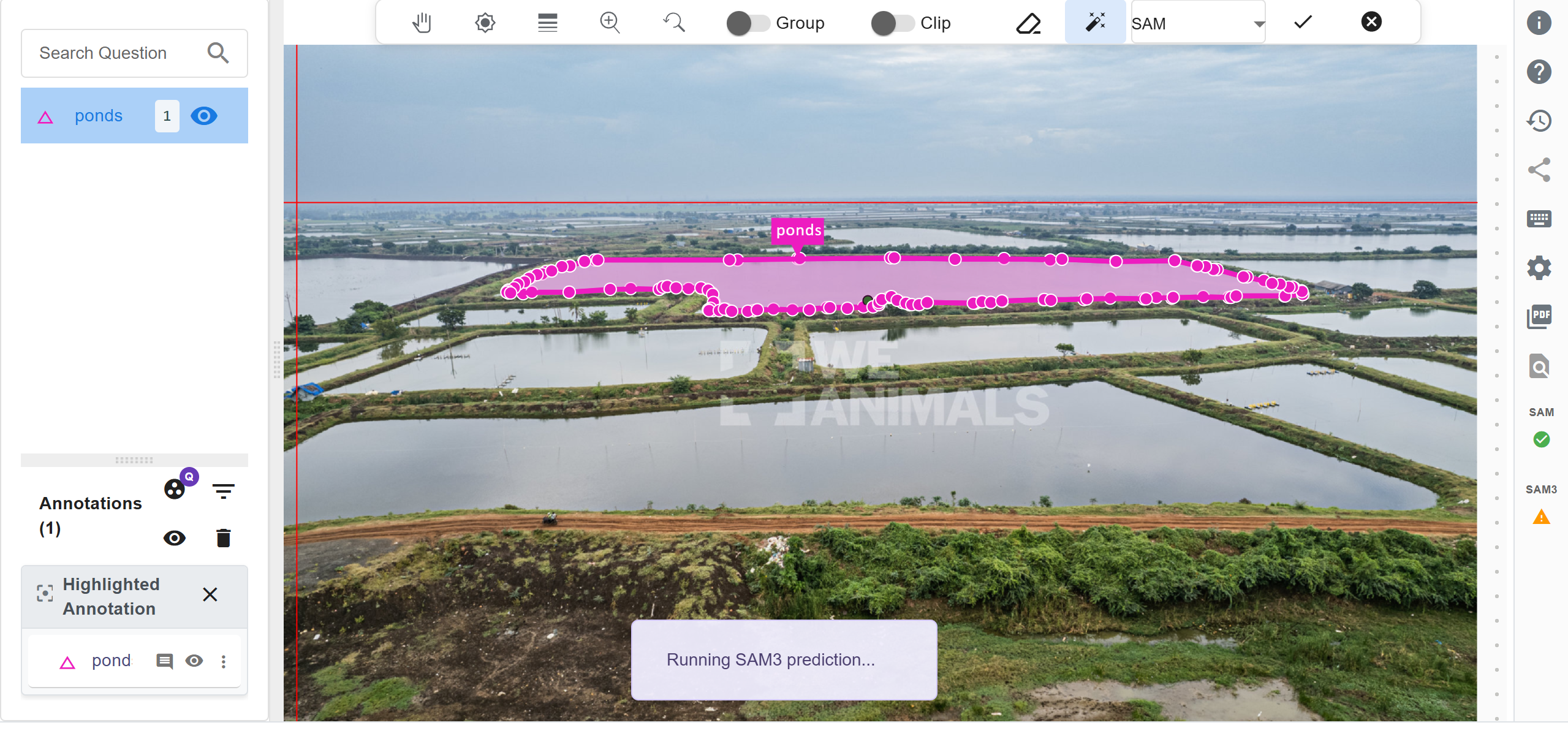Select the pond annotation entry
Screen dimensions: 1568x736
click(x=110, y=661)
